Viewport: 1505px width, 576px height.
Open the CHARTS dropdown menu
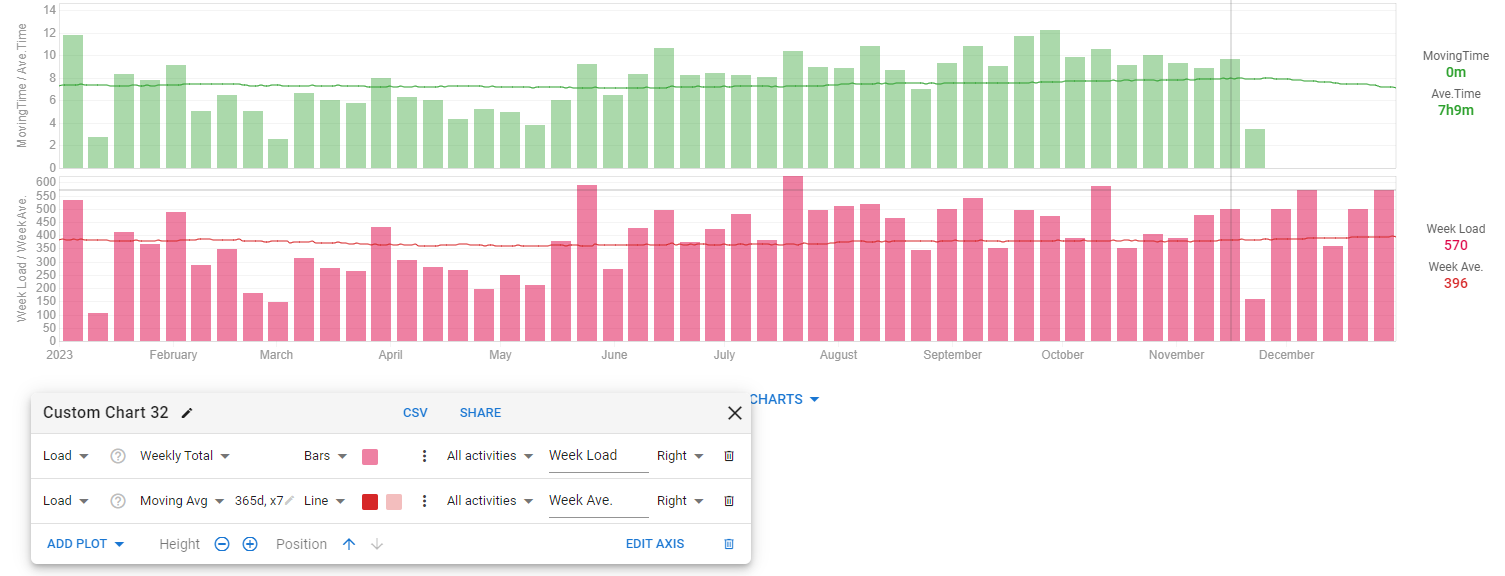785,399
